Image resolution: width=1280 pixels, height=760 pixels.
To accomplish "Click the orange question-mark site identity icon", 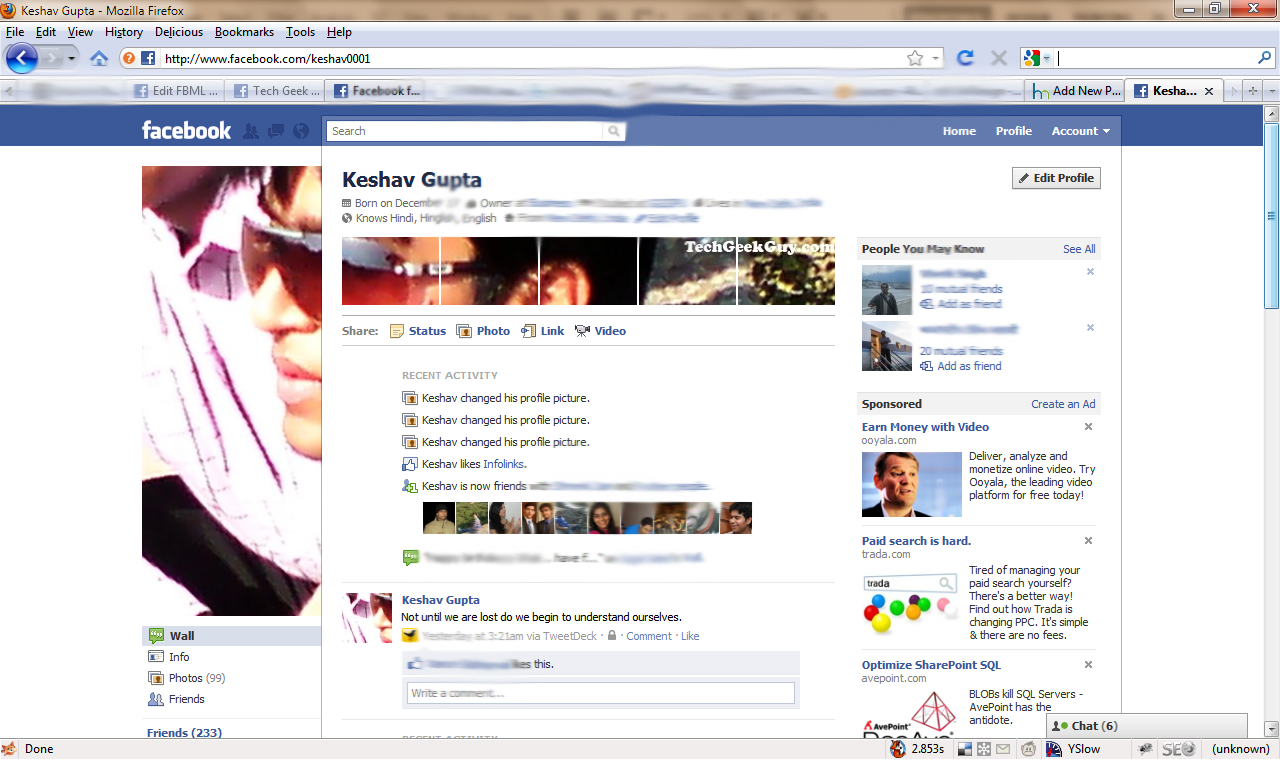I will (129, 58).
